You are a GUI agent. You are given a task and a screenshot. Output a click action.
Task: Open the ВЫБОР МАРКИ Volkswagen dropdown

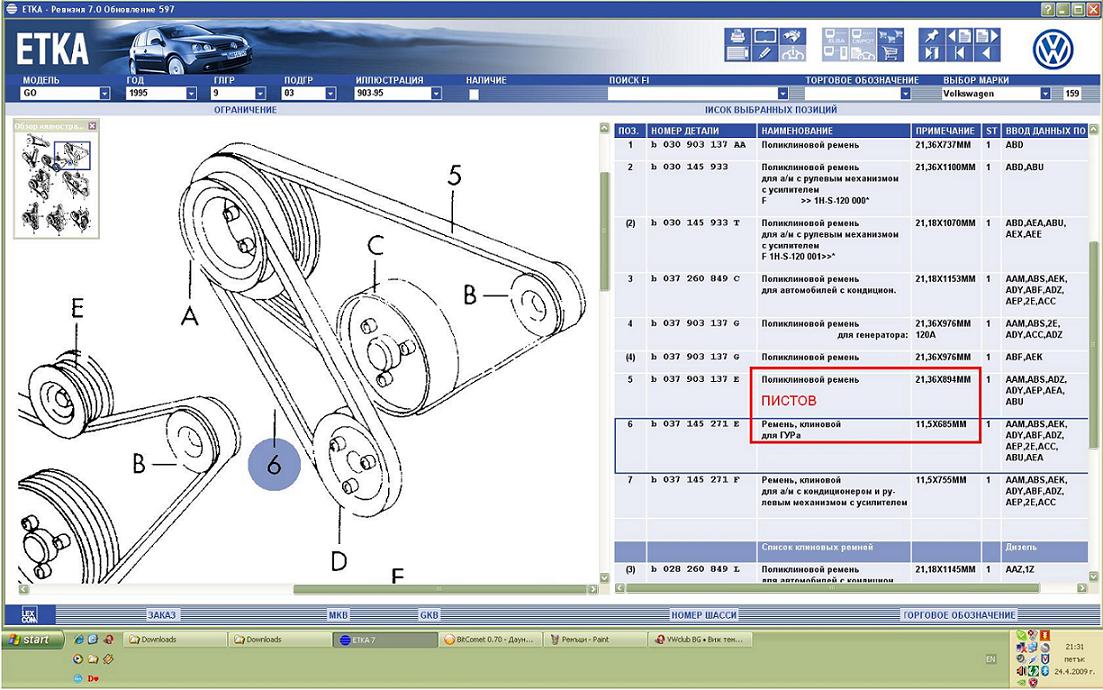pyautogui.click(x=1045, y=94)
